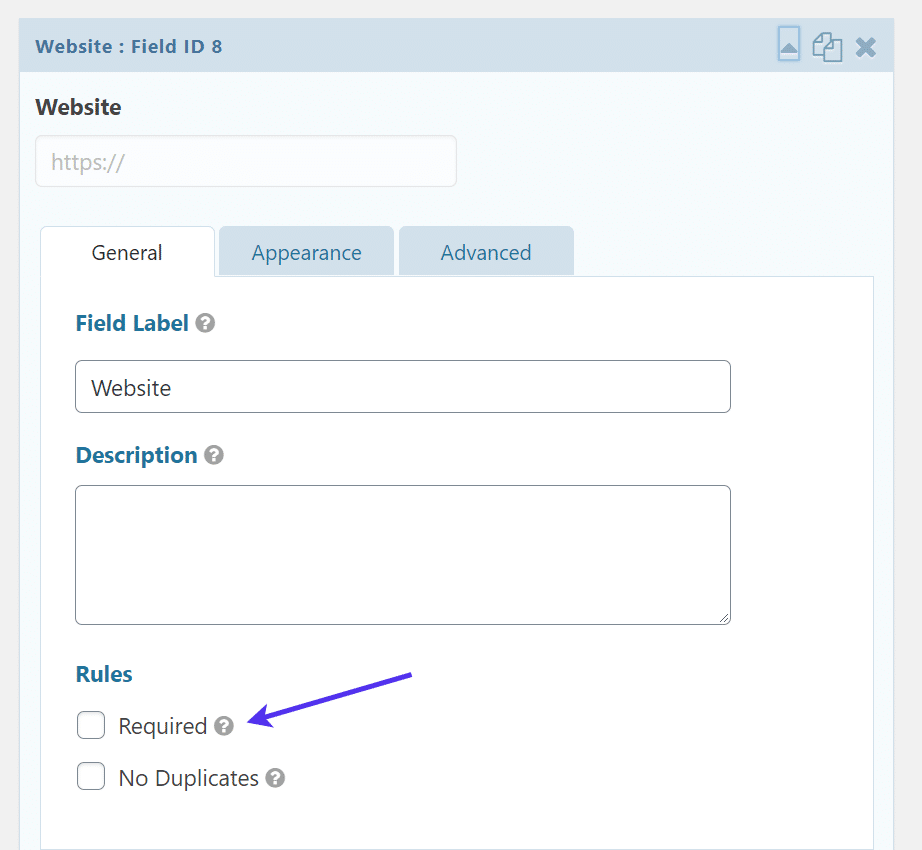Open the Advanced tab
This screenshot has width=922, height=850.
click(486, 253)
